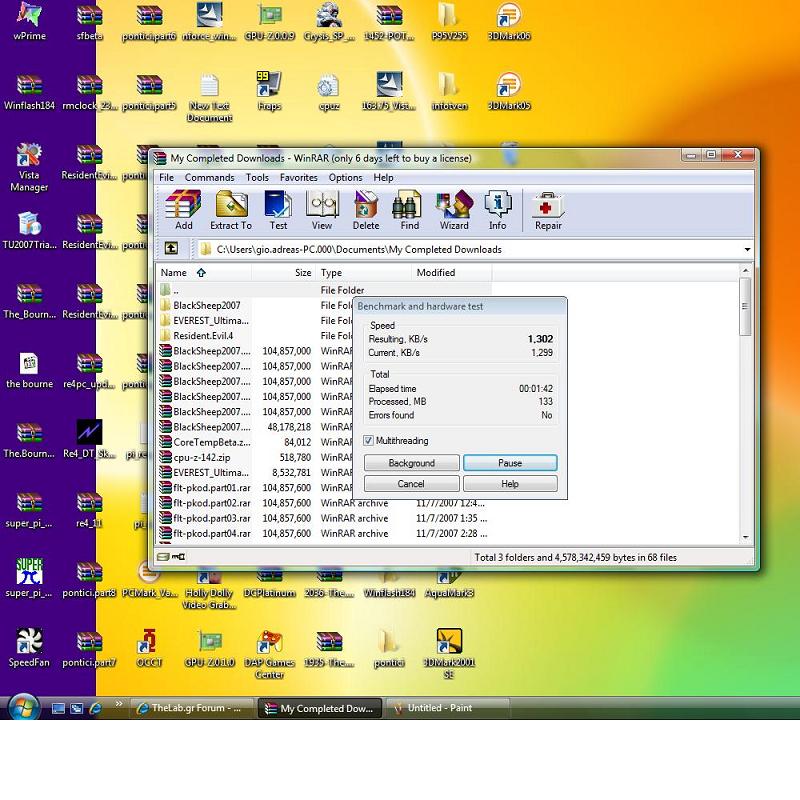Click the Windows Start orb
This screenshot has height=800, width=800.
23,707
